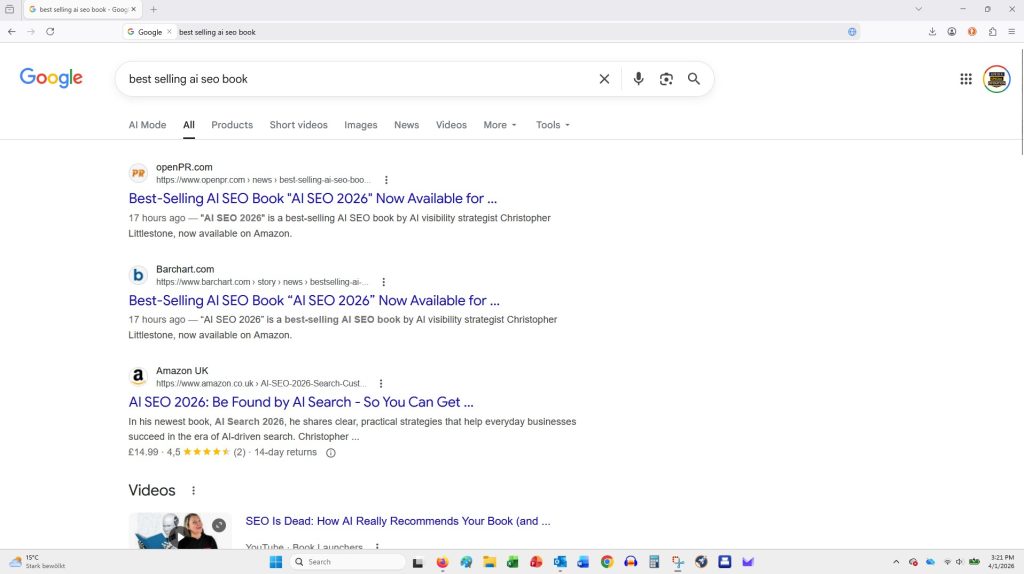This screenshot has height=574, width=1024.
Task: Expand the Tools dropdown
Action: (x=552, y=125)
